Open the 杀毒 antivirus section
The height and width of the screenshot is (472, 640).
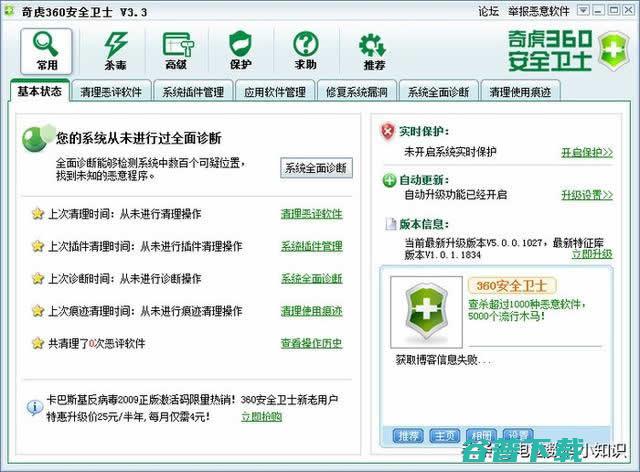coord(116,51)
